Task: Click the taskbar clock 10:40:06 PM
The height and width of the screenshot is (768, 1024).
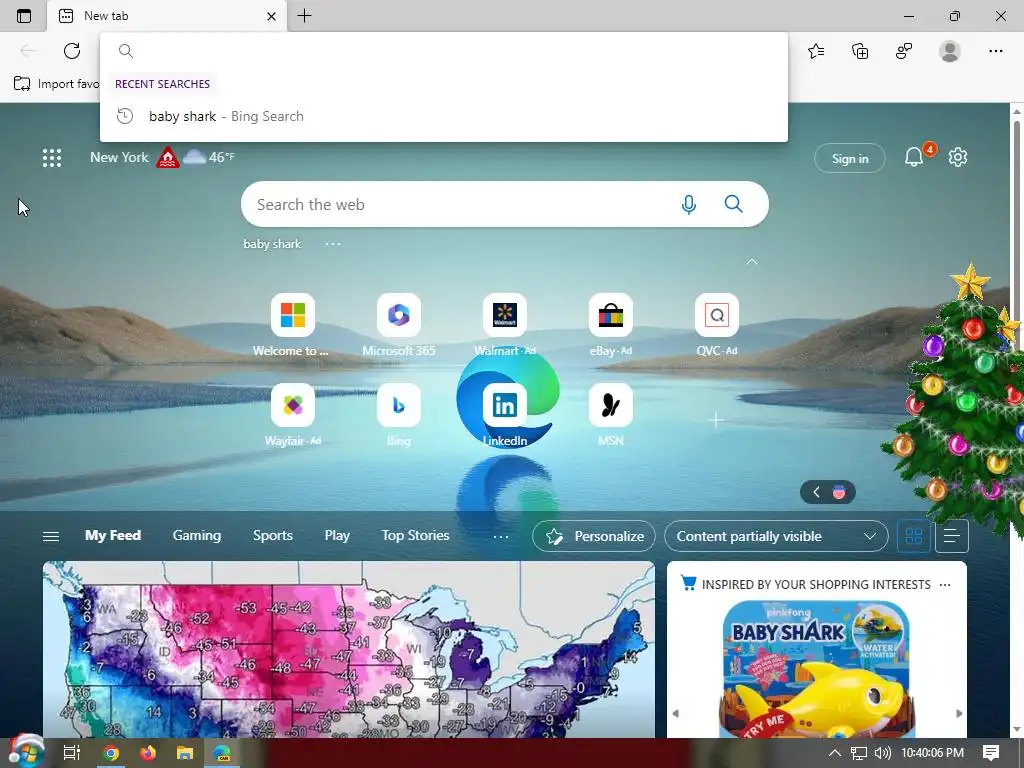Action: [932, 753]
